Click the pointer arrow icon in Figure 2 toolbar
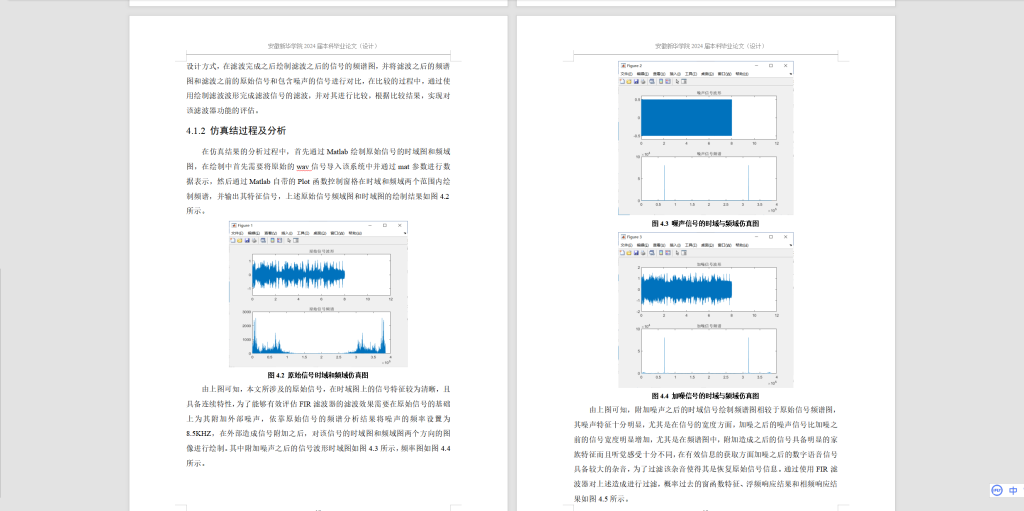Image resolution: width=1024 pixels, height=511 pixels. tap(677, 81)
